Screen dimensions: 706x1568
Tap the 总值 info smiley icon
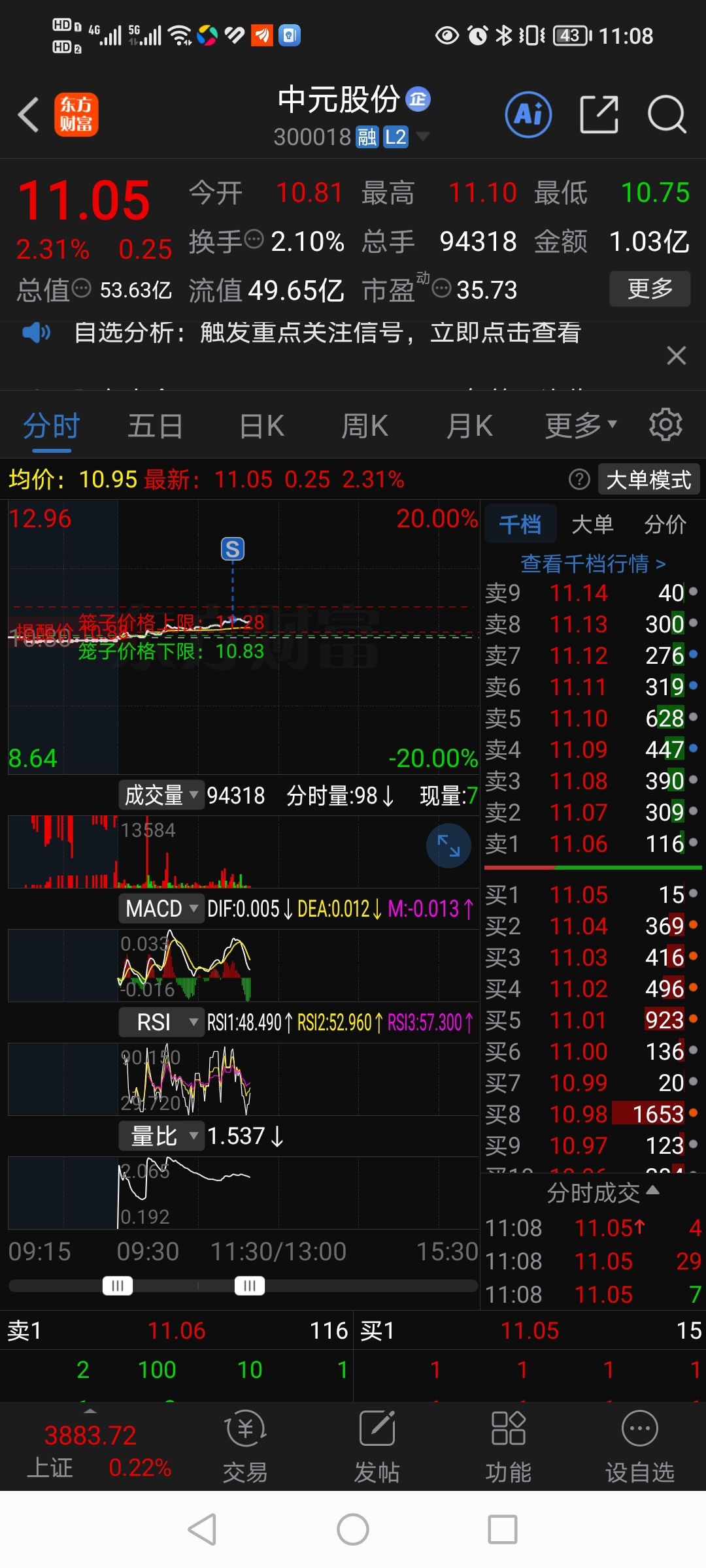coord(81,288)
